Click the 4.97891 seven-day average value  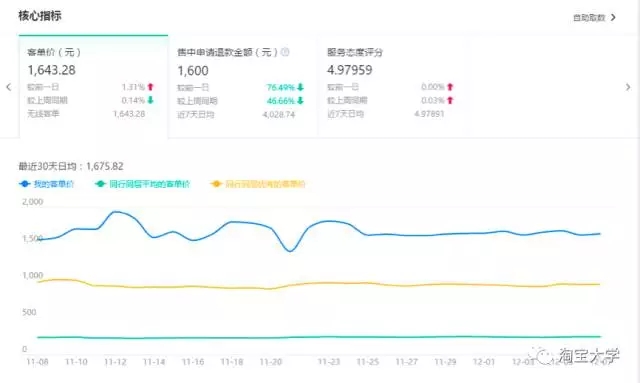(x=429, y=114)
